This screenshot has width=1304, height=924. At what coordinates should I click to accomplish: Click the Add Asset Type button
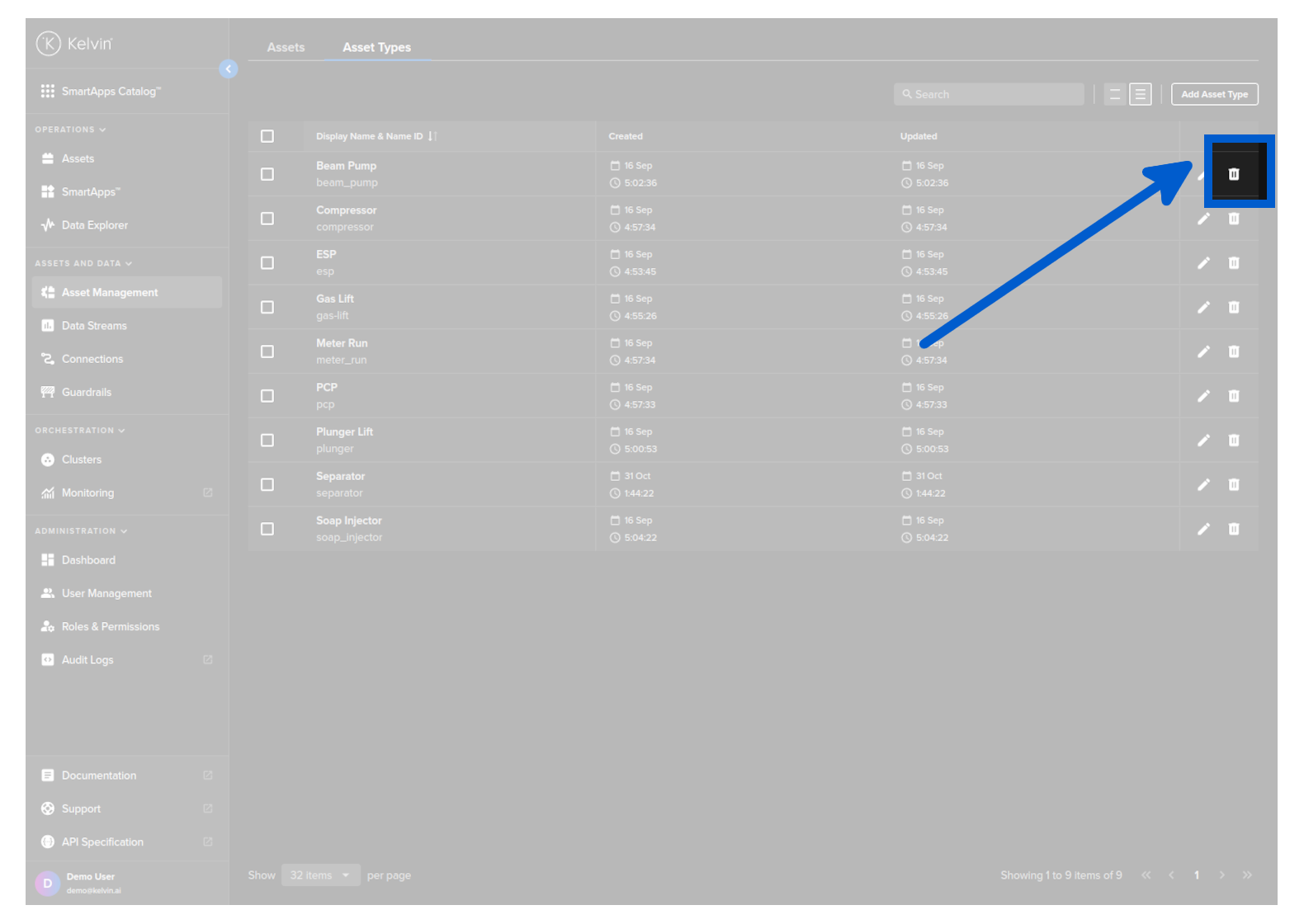(1214, 95)
